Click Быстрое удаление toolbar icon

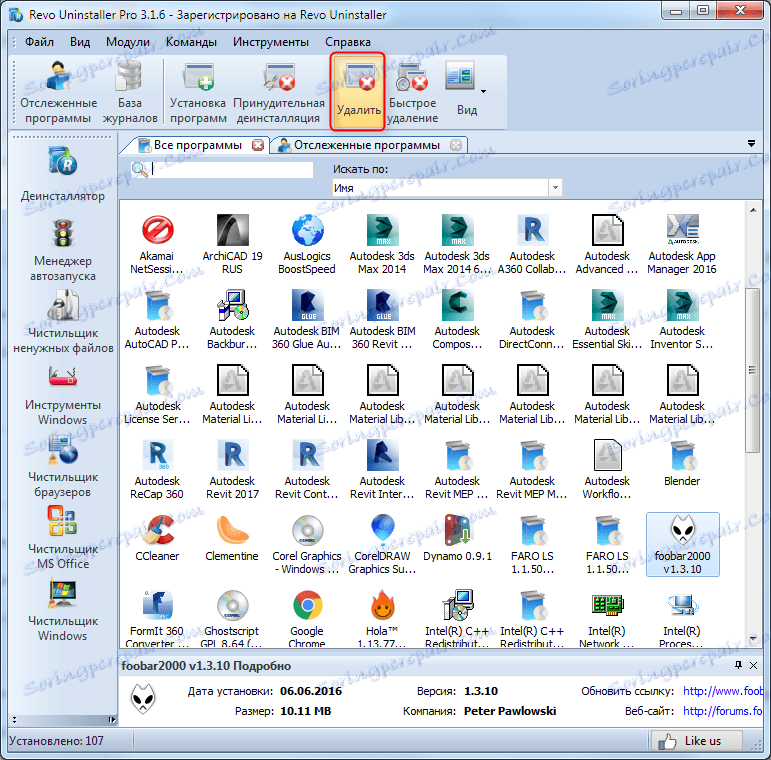412,92
